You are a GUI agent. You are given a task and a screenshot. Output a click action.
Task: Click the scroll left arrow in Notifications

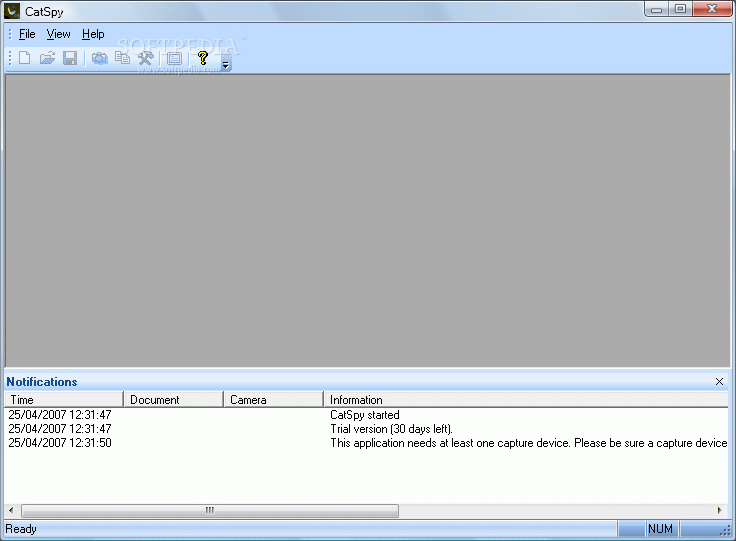click(11, 510)
